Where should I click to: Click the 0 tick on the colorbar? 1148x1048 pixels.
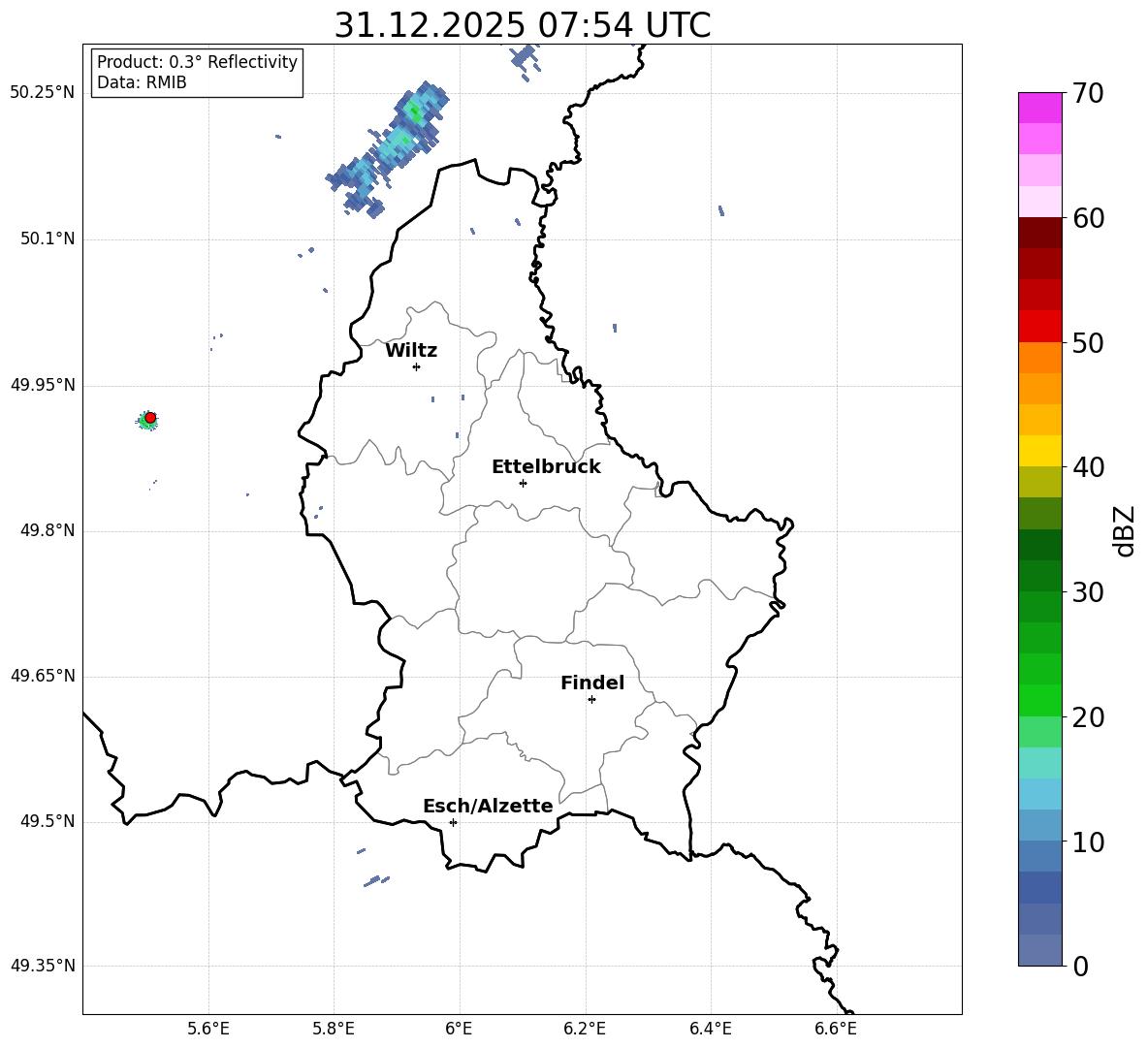pyautogui.click(x=1080, y=966)
